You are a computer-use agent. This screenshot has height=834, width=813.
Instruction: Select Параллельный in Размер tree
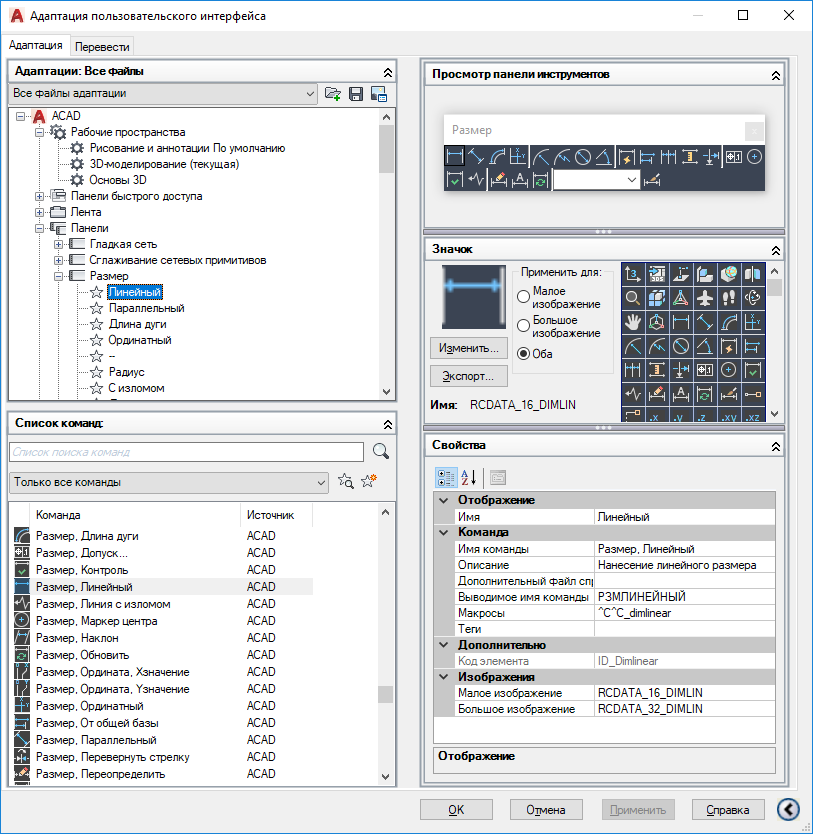[146, 308]
